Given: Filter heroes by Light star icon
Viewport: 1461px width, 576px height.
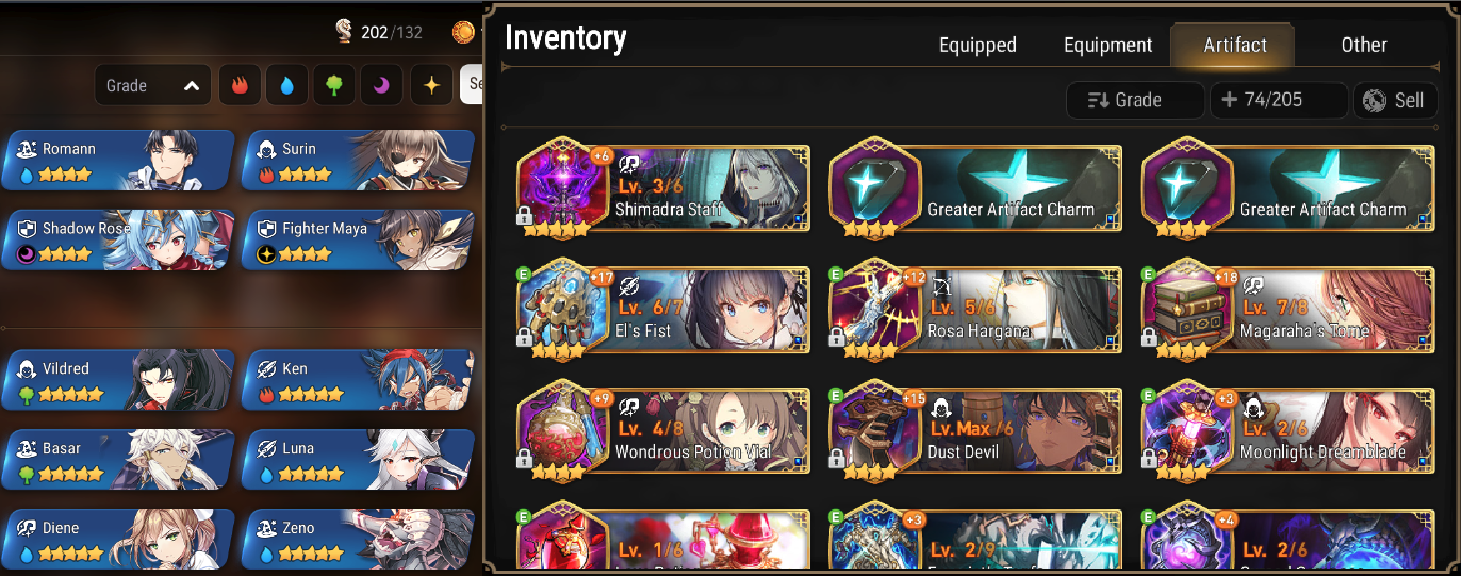Looking at the screenshot, I should pos(431,85).
